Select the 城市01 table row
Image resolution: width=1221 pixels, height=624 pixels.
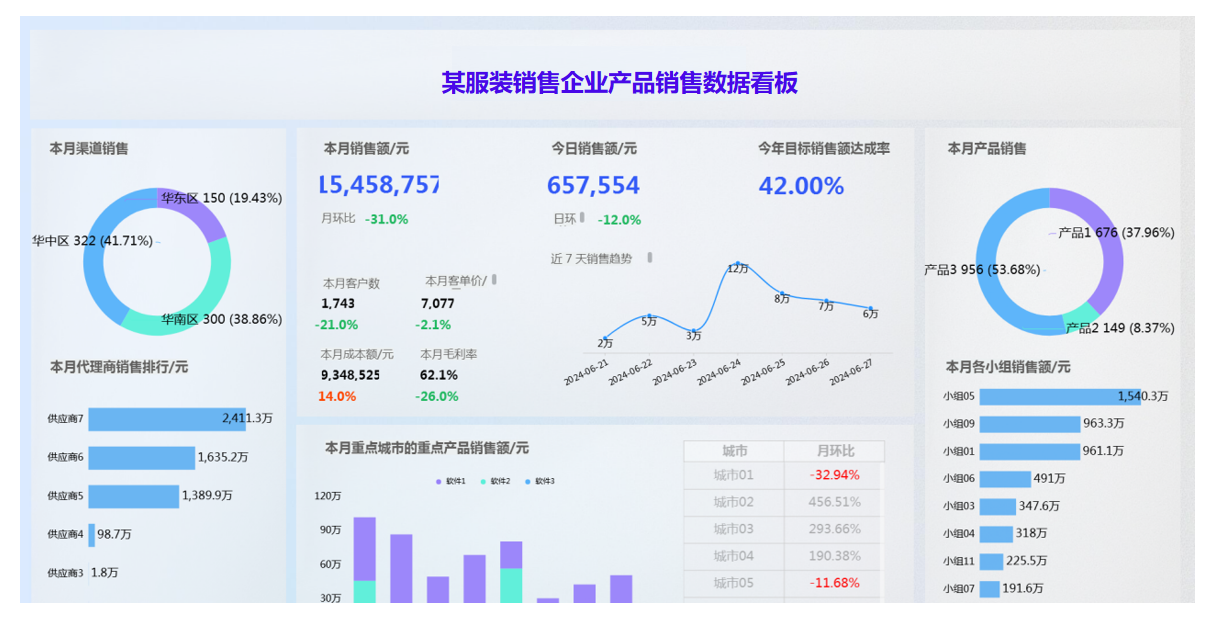(x=734, y=475)
